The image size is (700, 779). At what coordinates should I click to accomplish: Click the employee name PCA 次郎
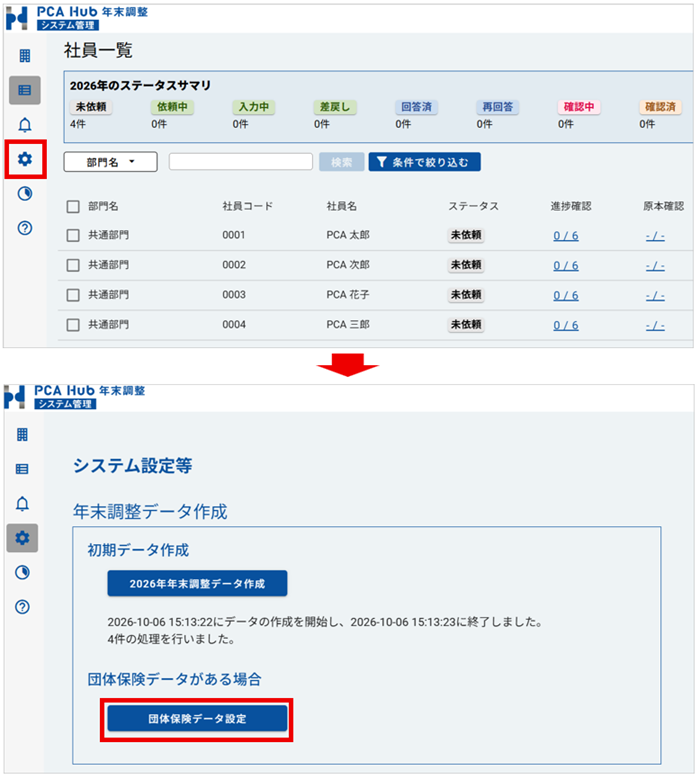pos(348,265)
